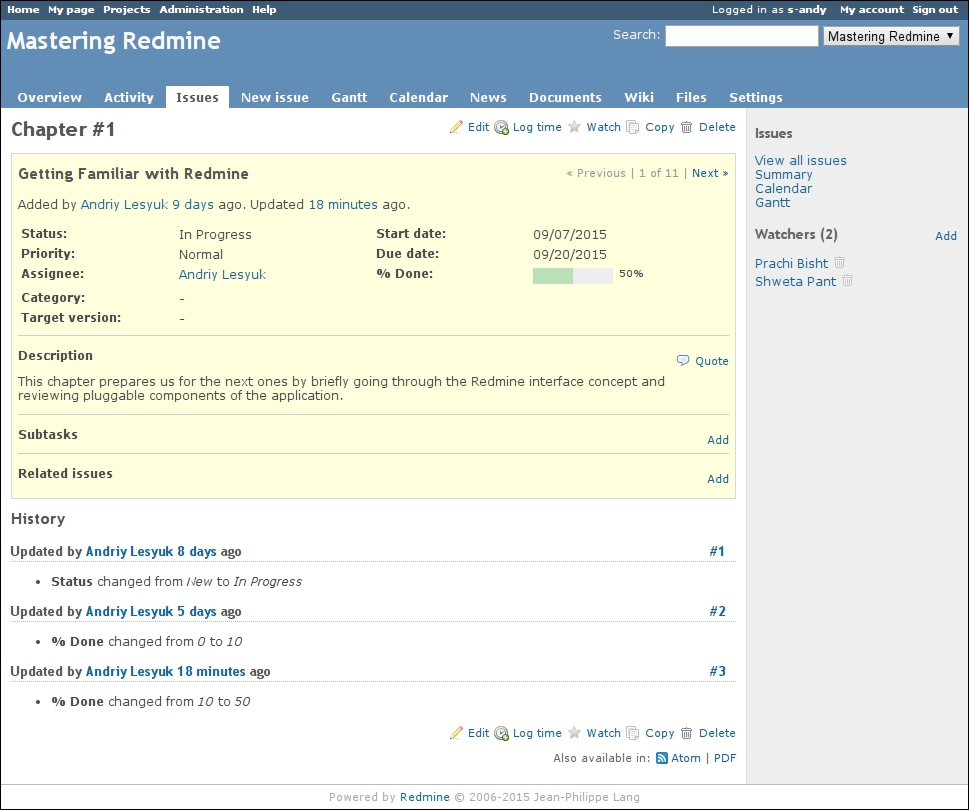
Task: Click the start date value 09/07/2015
Action: (x=570, y=235)
